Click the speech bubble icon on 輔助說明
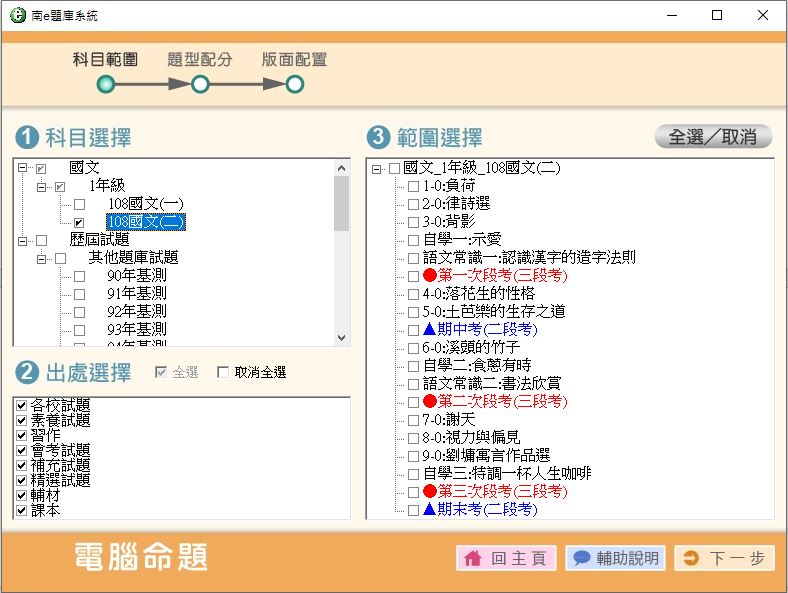 (x=581, y=559)
